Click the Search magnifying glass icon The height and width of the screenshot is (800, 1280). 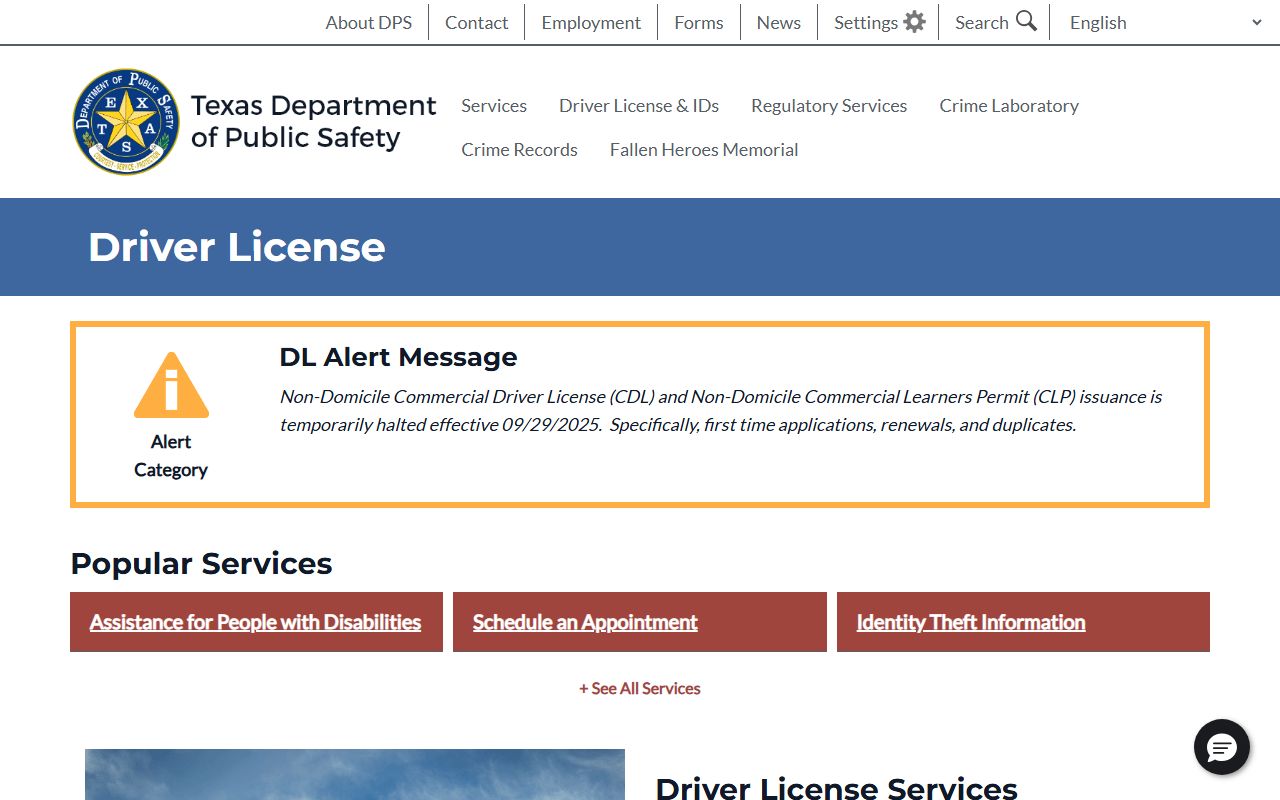[1026, 21]
